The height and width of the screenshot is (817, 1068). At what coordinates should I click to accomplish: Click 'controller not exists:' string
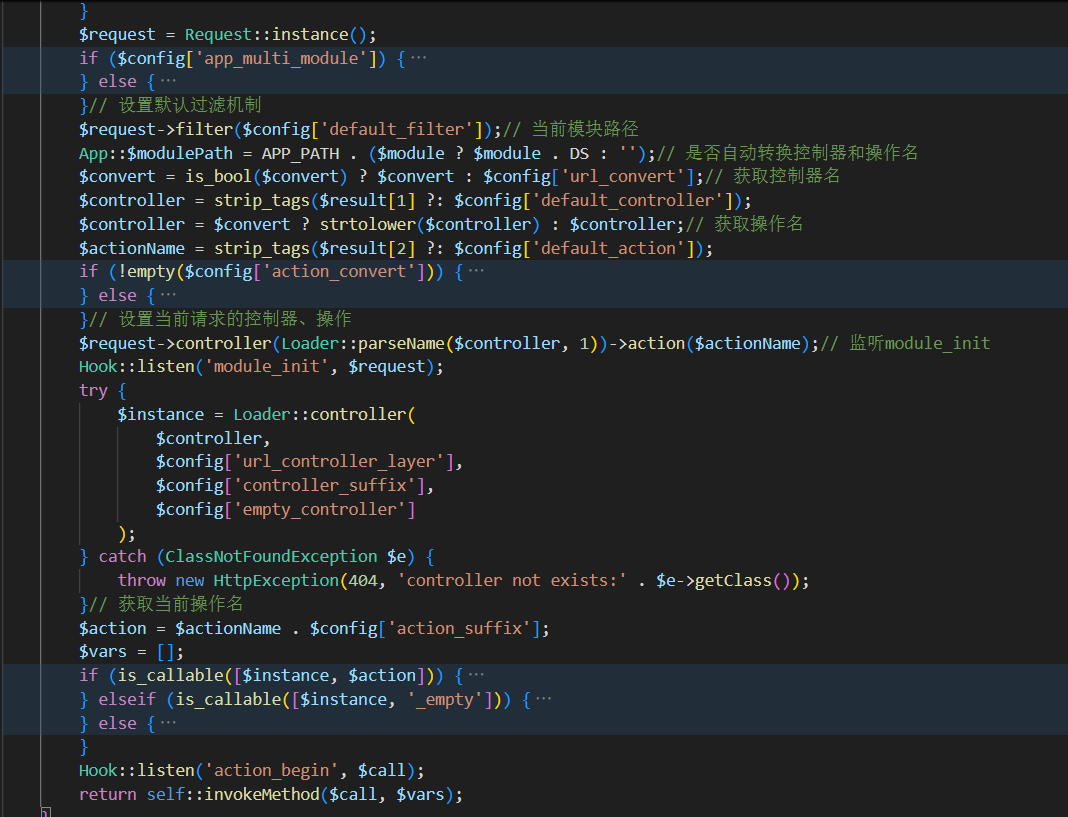pos(512,581)
